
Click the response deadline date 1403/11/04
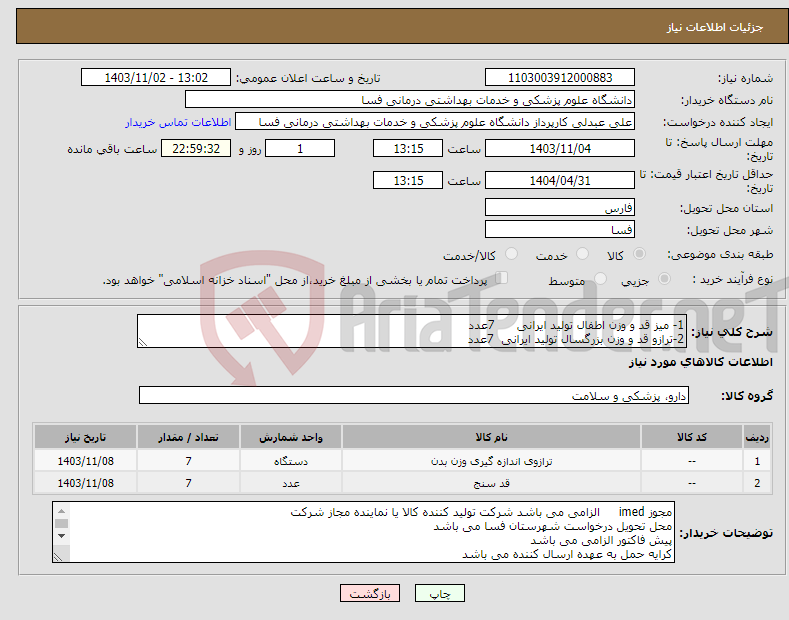pyautogui.click(x=560, y=148)
